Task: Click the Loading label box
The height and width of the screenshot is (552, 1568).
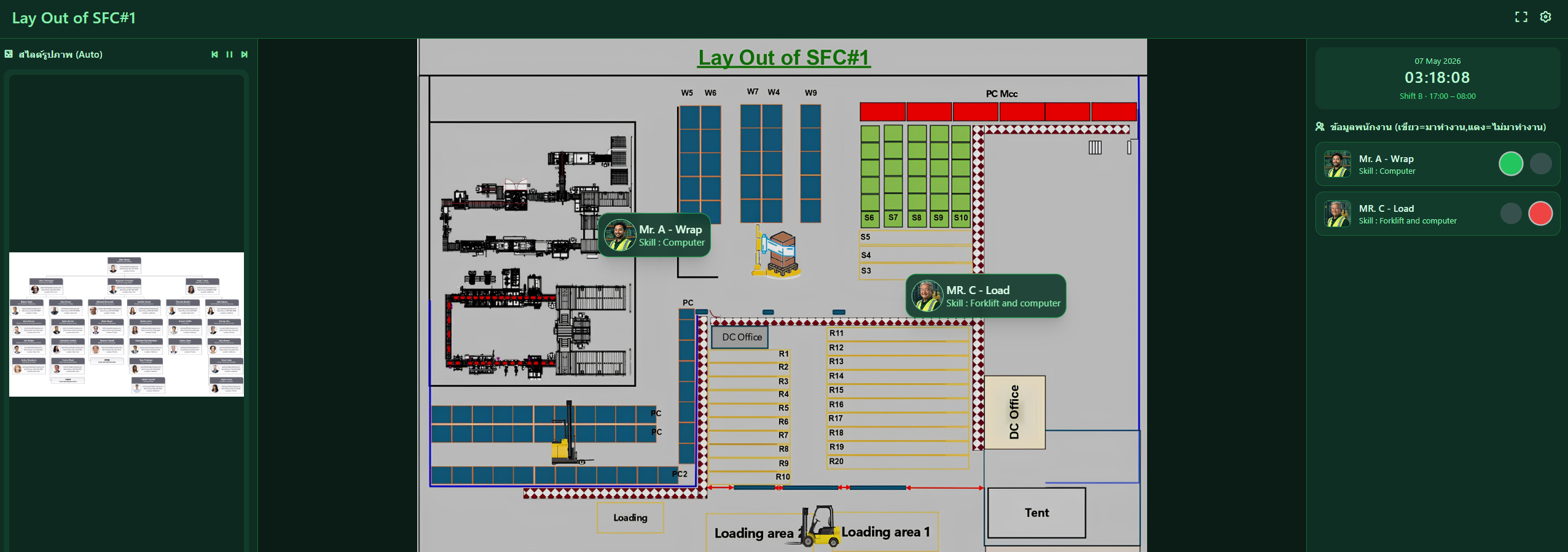Action: click(630, 518)
